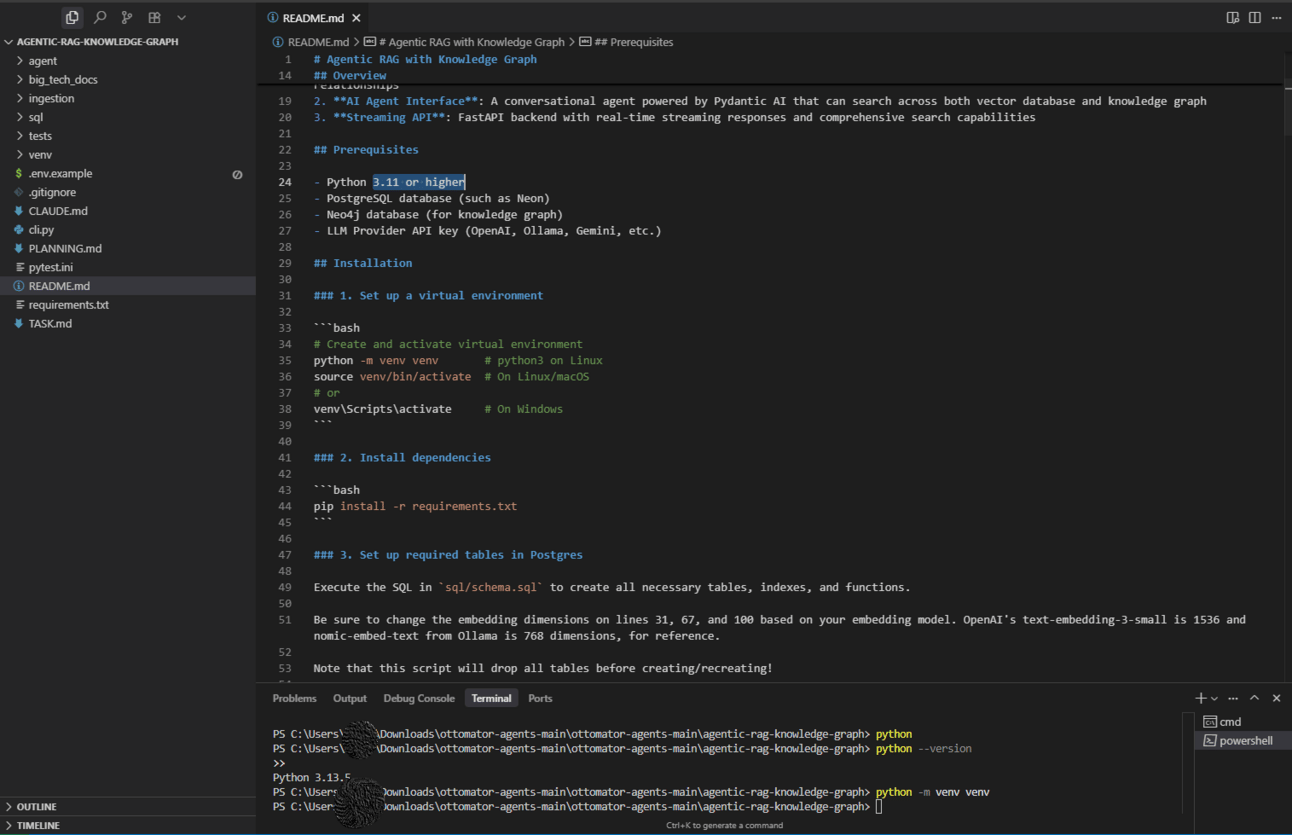
Task: Switch to the Ports panel tab
Action: (x=540, y=698)
